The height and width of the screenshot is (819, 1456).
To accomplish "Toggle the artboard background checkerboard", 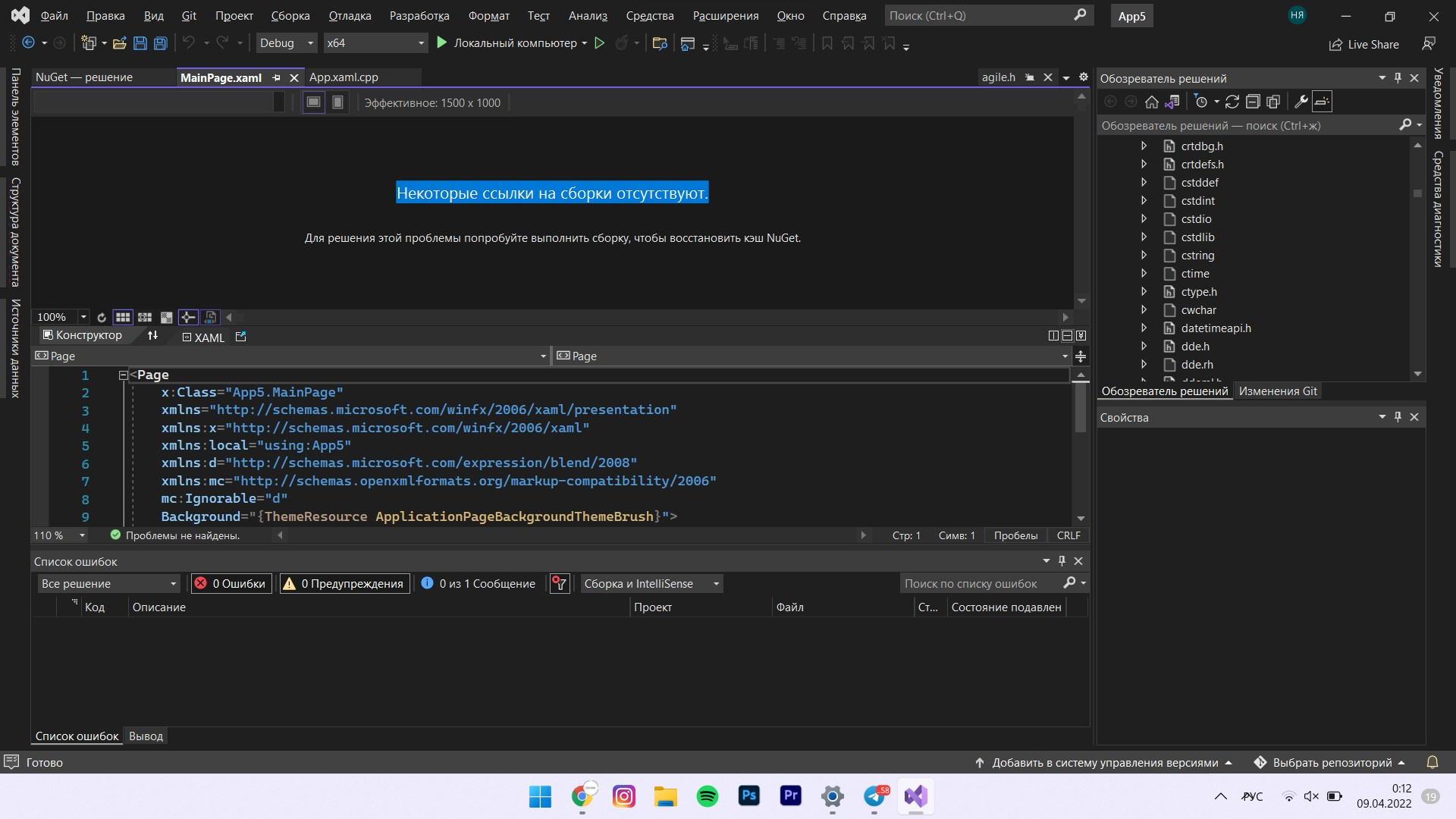I will 167,317.
